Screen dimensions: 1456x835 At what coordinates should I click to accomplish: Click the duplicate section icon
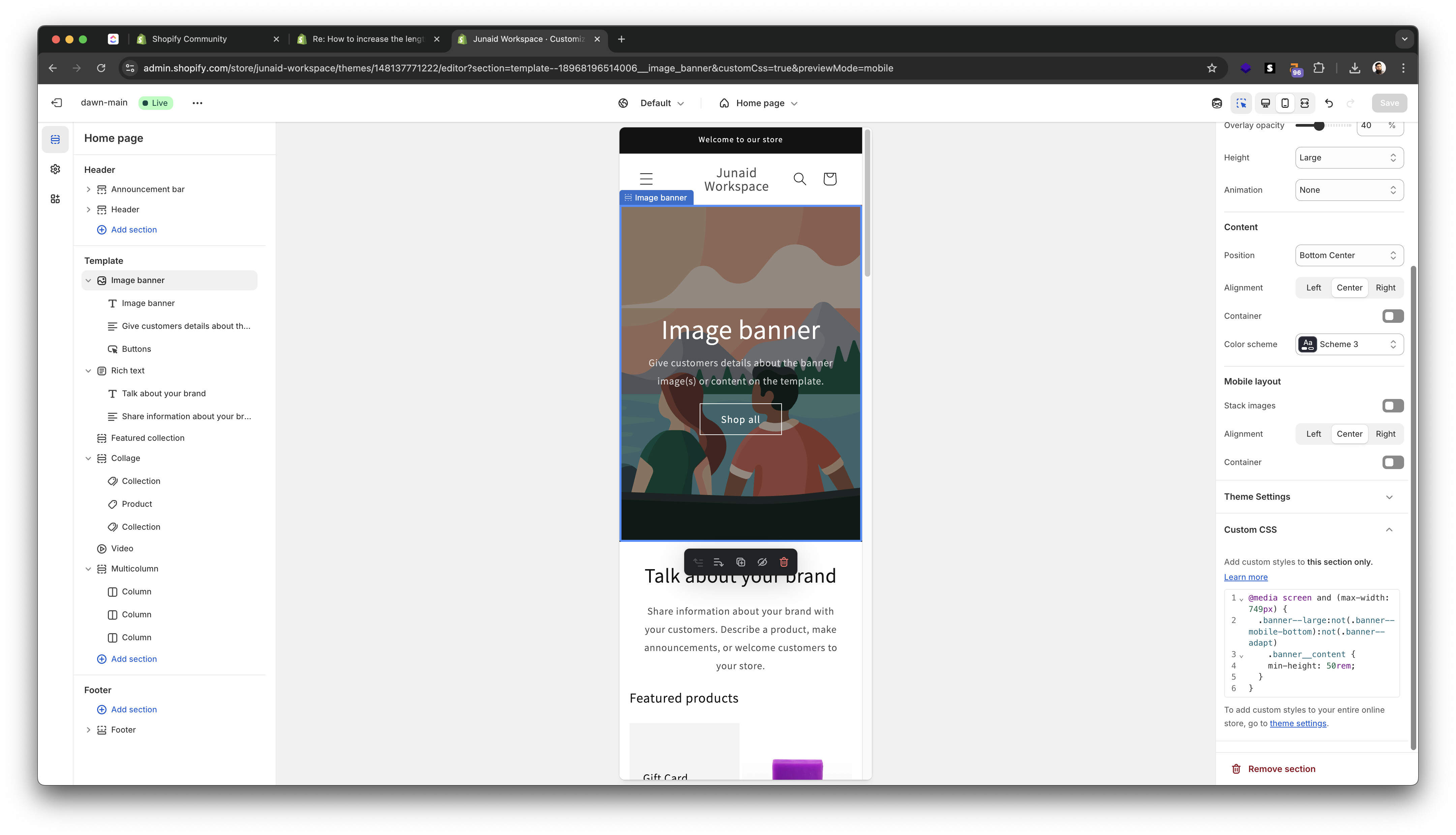740,562
